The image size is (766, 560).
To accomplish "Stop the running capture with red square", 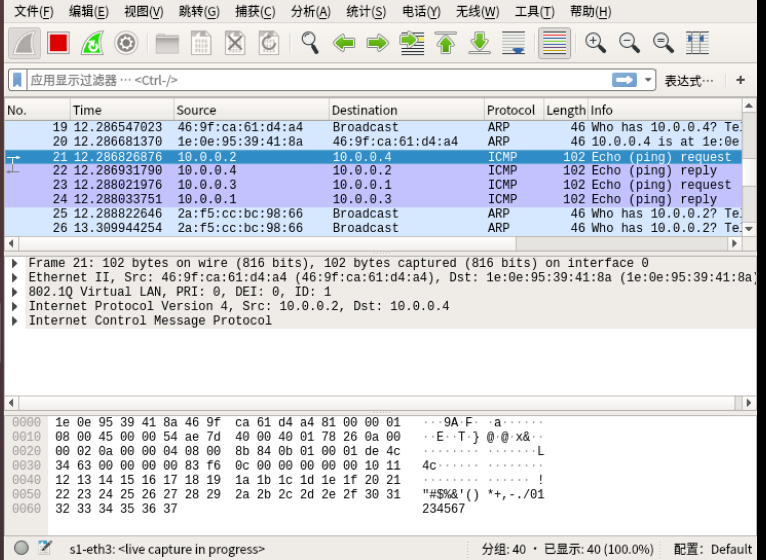I will click(x=58, y=43).
